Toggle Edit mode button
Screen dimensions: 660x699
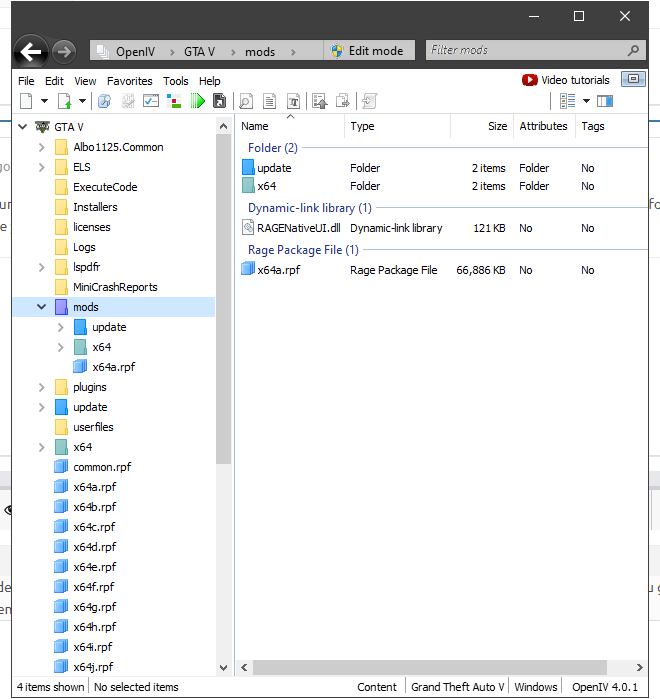(369, 51)
